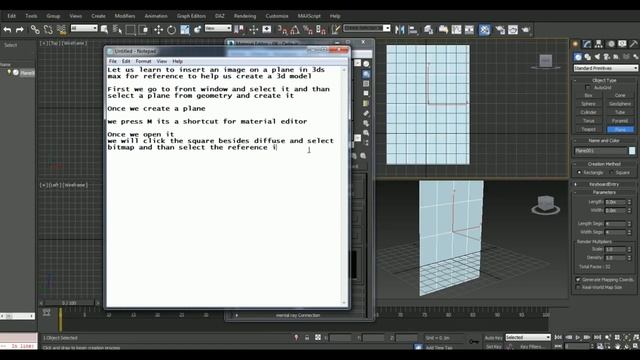640x360 pixels.
Task: Switch to the Modify command panel
Action: tap(587, 44)
